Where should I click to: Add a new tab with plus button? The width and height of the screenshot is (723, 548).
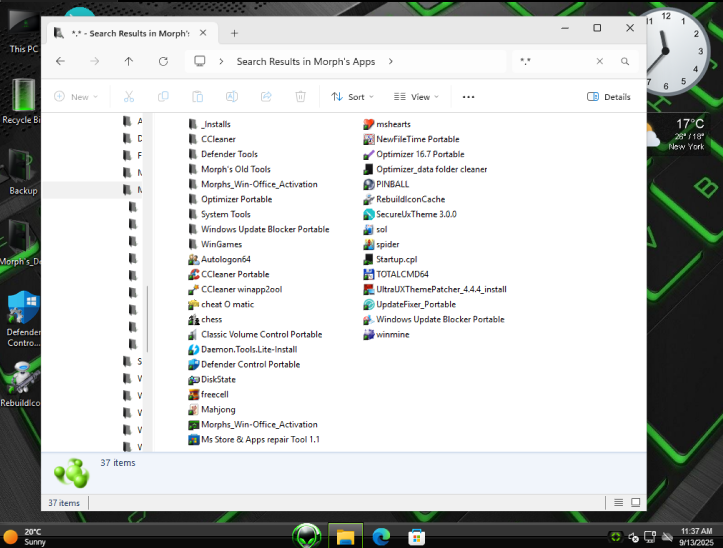234,33
